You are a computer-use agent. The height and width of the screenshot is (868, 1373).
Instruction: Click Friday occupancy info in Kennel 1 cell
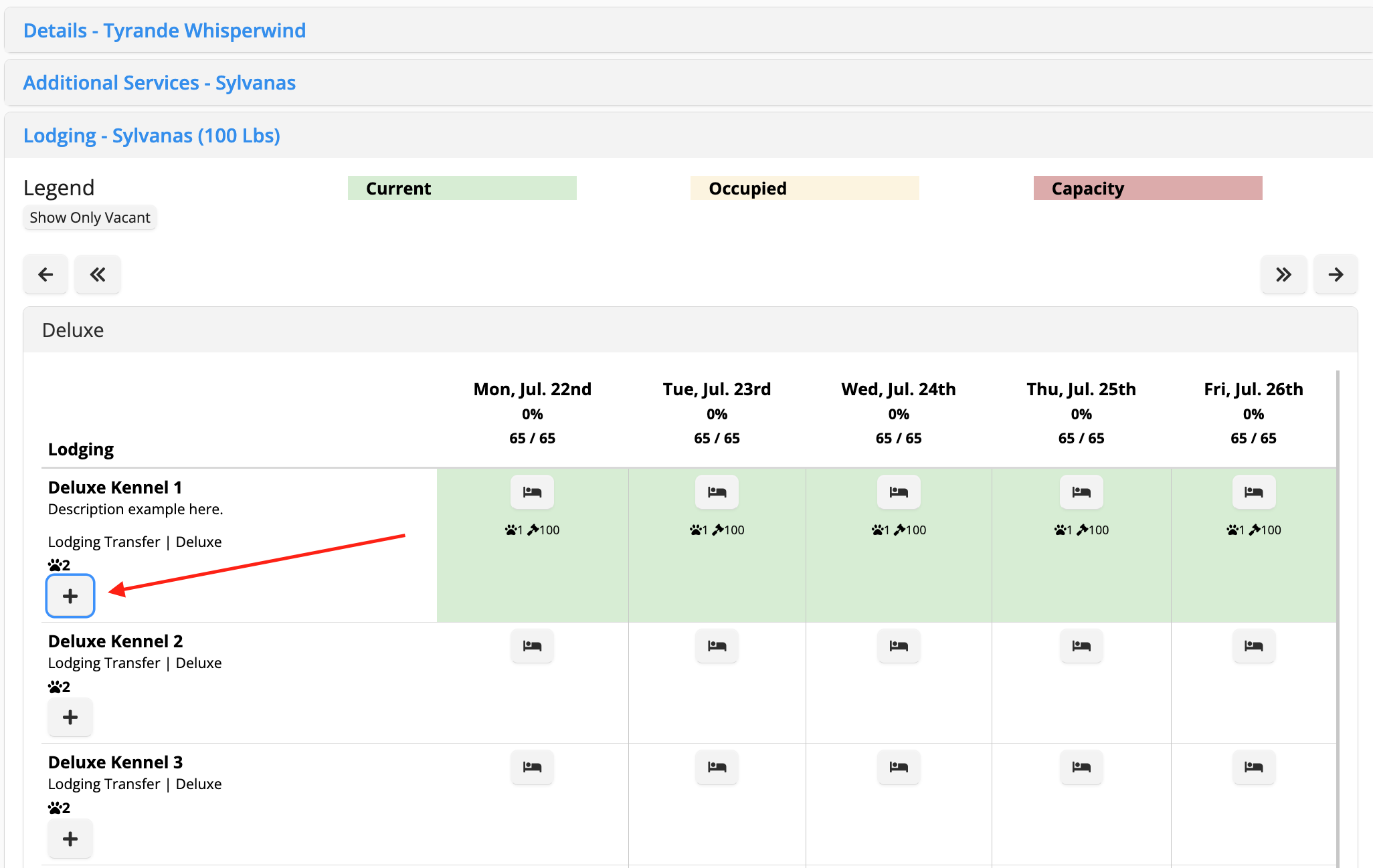point(1254,530)
